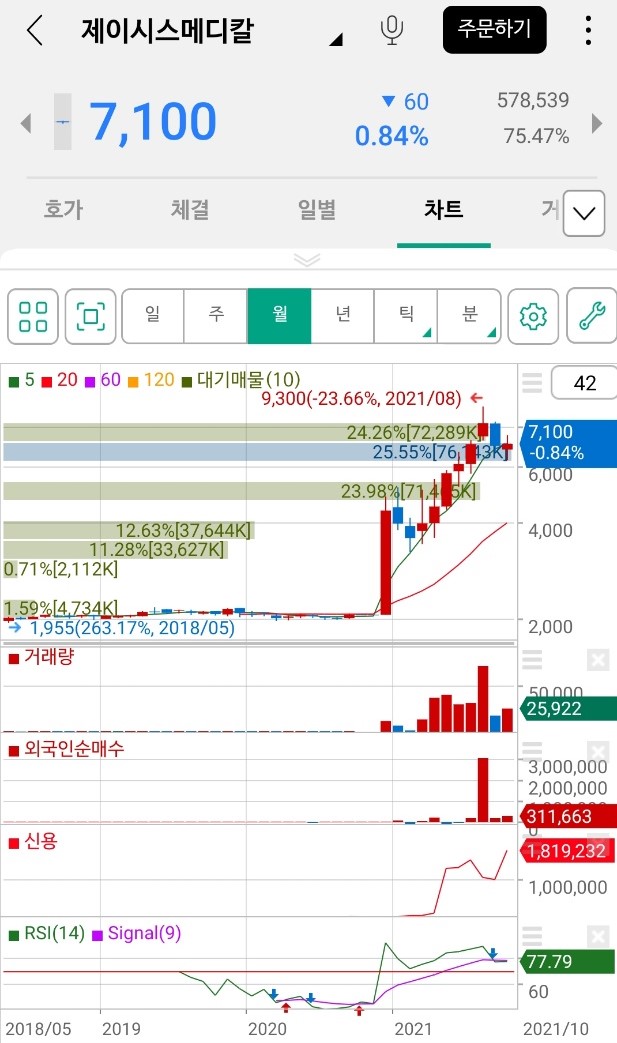Tap the 거래량 indicator label
617x1043 pixels.
click(x=41, y=657)
